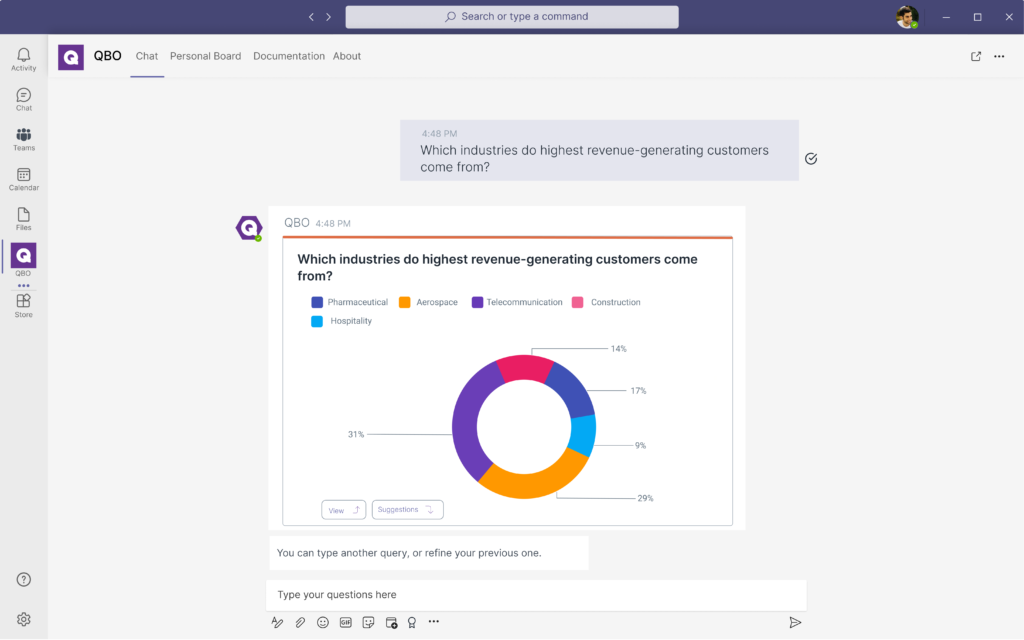Viewport: 1024px width, 640px height.
Task: Open more options ellipsis in top-right header
Action: tap(999, 57)
